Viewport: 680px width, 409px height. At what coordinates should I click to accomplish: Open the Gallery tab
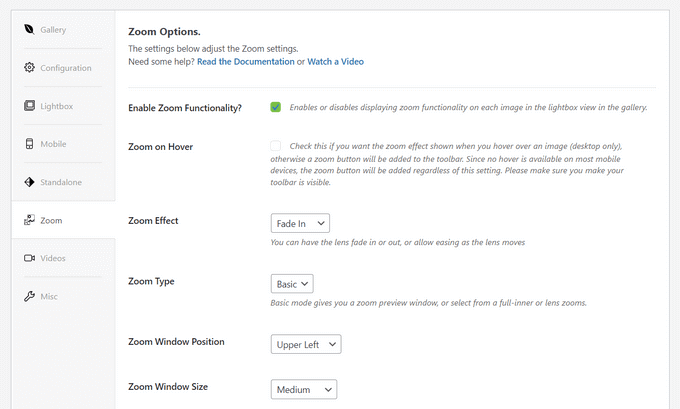[63, 29]
